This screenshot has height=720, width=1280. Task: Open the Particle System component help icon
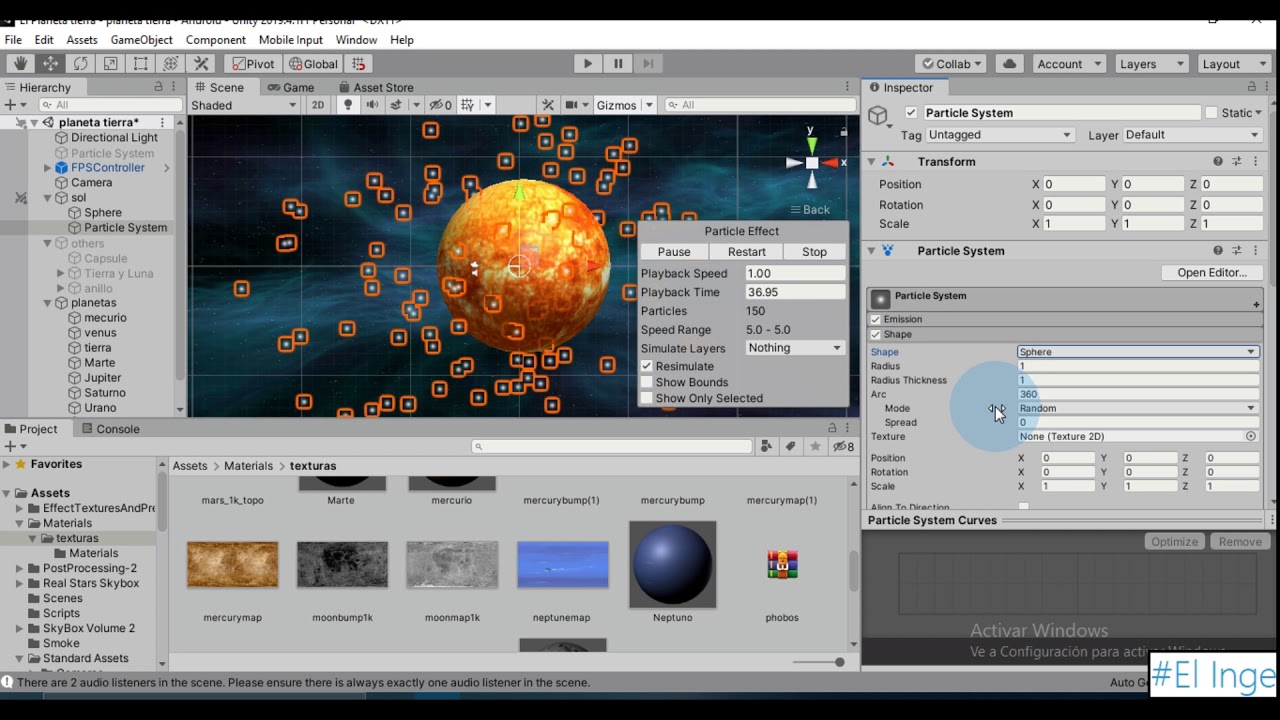(x=1218, y=251)
